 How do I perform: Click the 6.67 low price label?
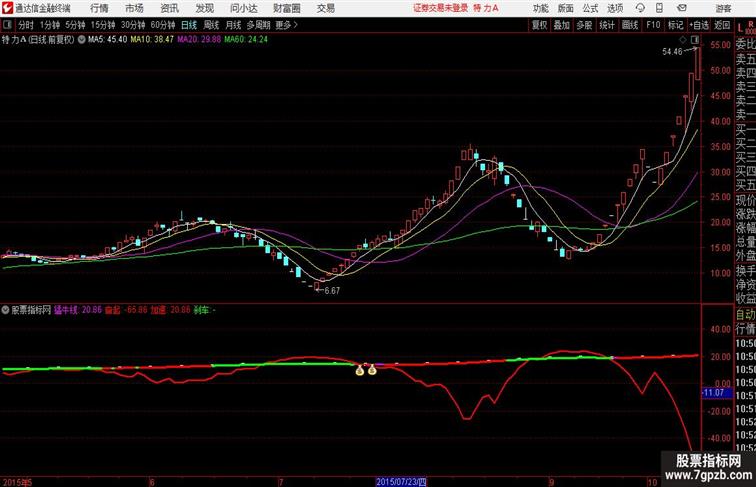coord(332,291)
